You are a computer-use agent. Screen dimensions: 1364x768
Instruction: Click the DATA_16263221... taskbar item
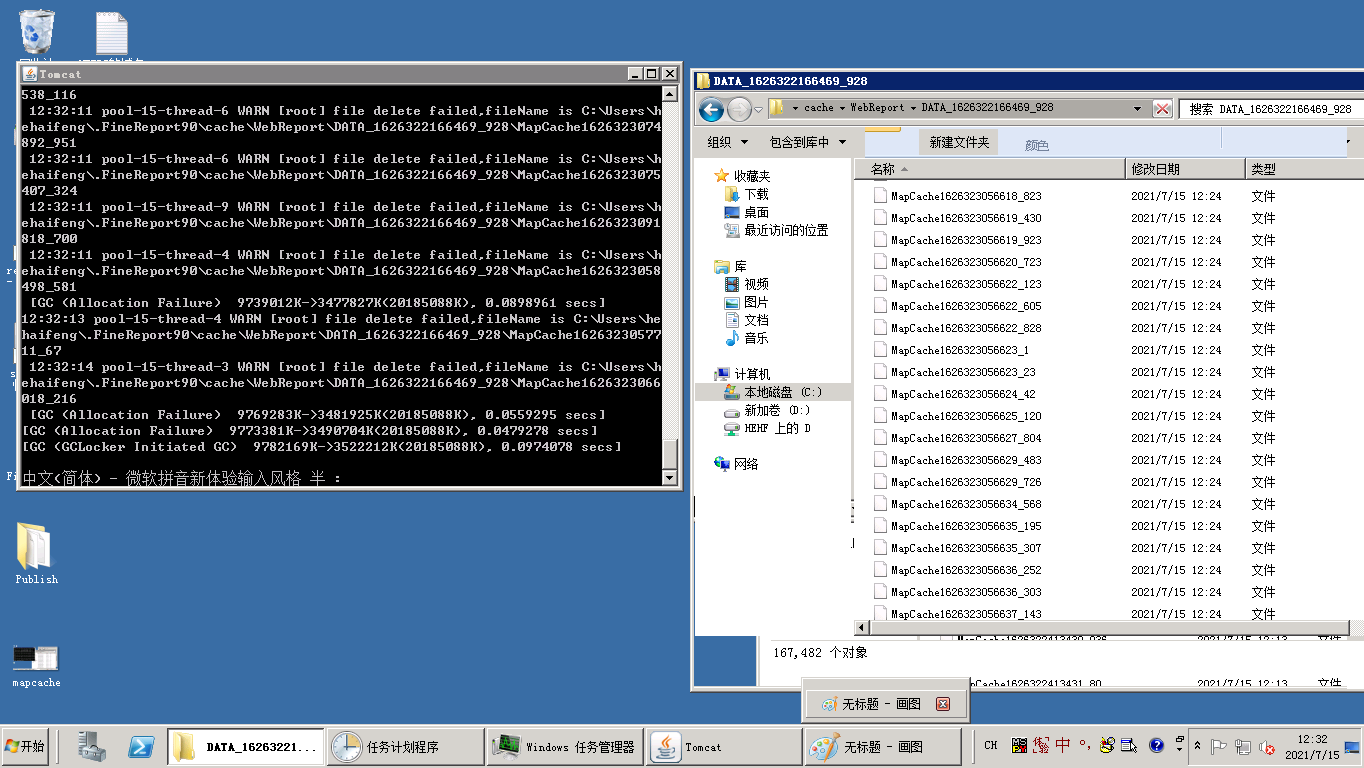244,747
